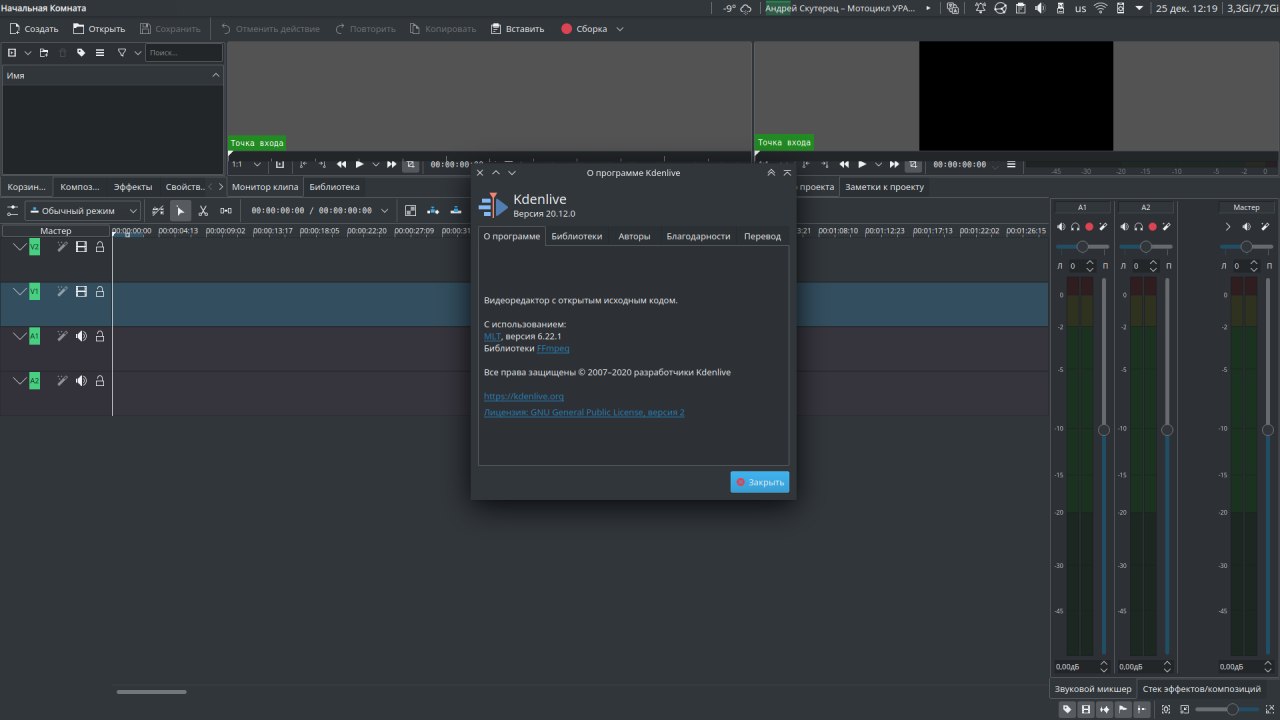Open A2 track effects wand icon
Image resolution: width=1280 pixels, height=720 pixels.
(62, 381)
